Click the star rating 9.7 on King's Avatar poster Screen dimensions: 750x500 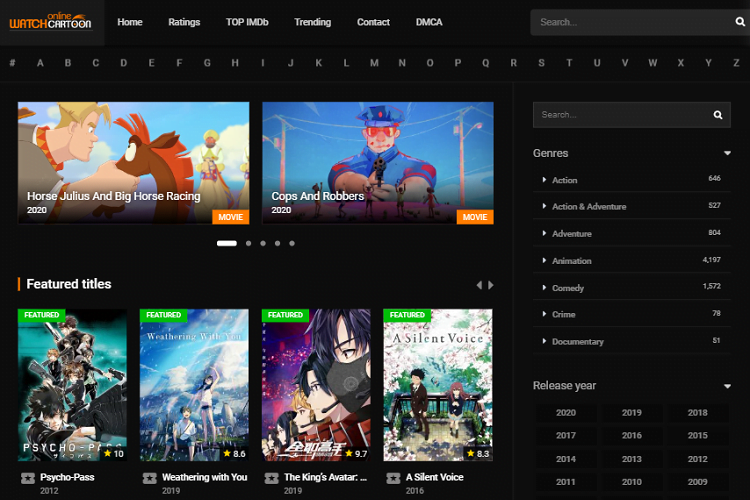click(356, 454)
